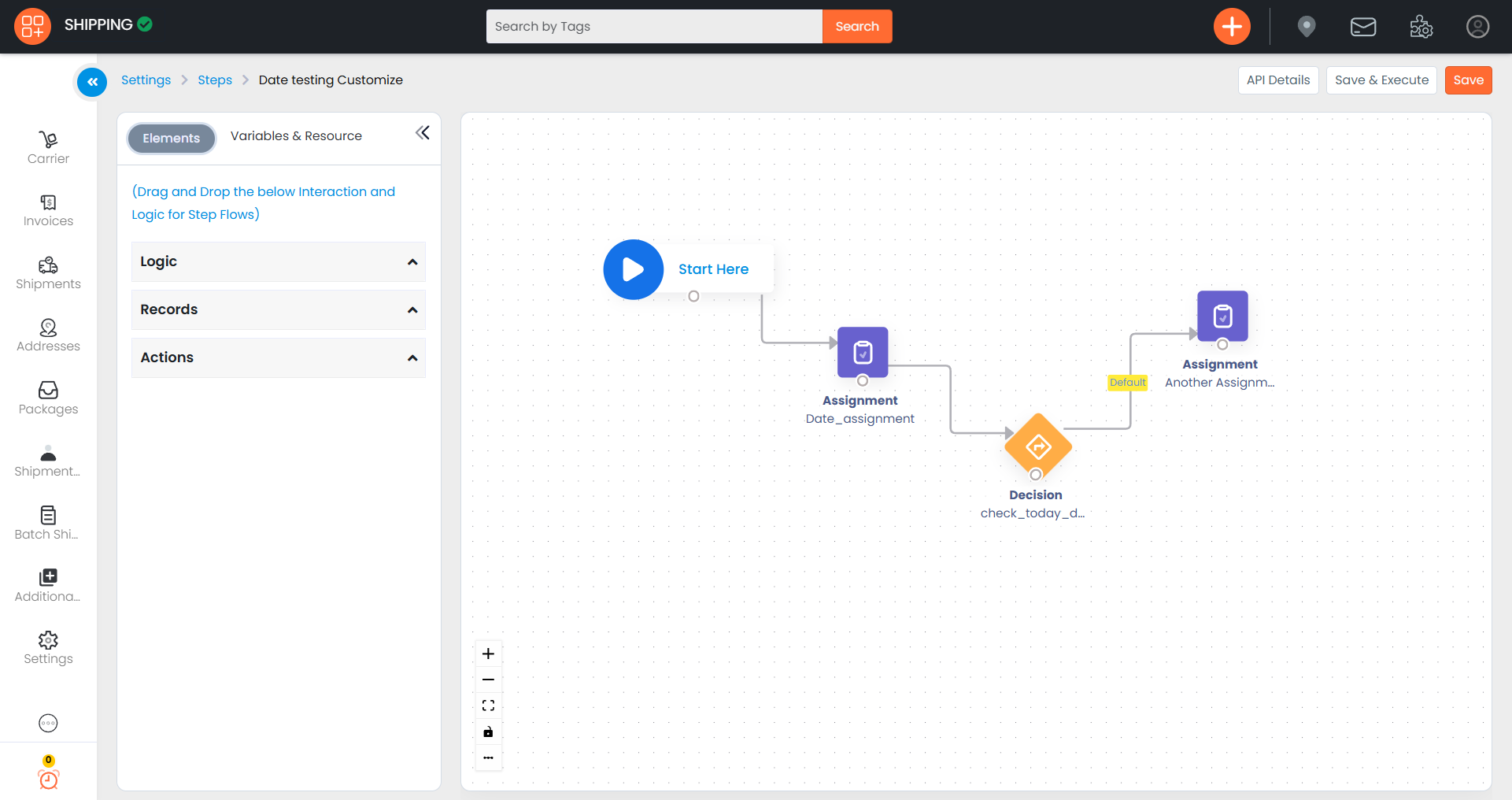Screen dimensions: 1512x800
Task: Collapse the Elements panel with double chevron
Action: 423,133
